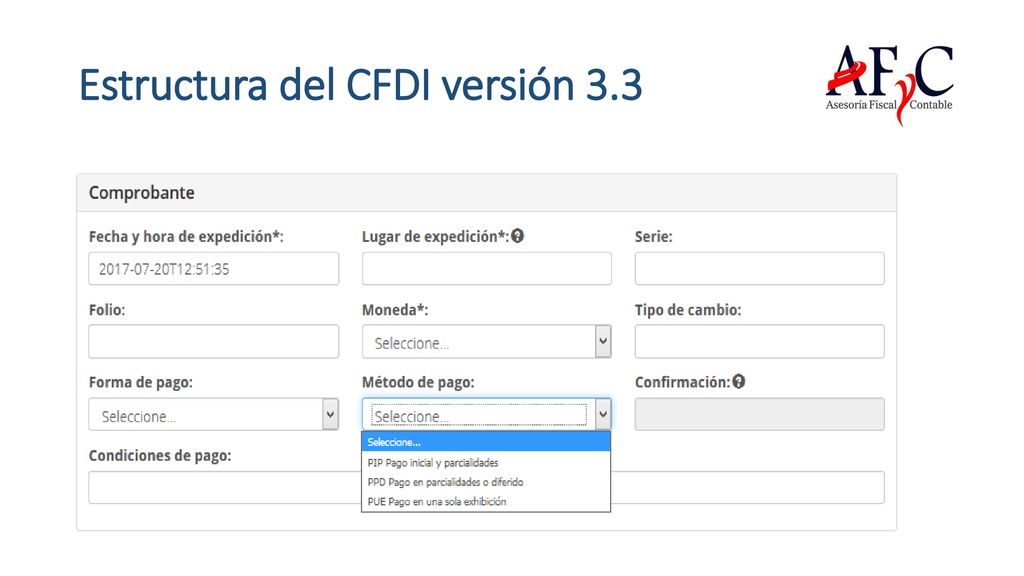1024x576 pixels.
Task: Click the Método de pago label
Action: pos(418,382)
